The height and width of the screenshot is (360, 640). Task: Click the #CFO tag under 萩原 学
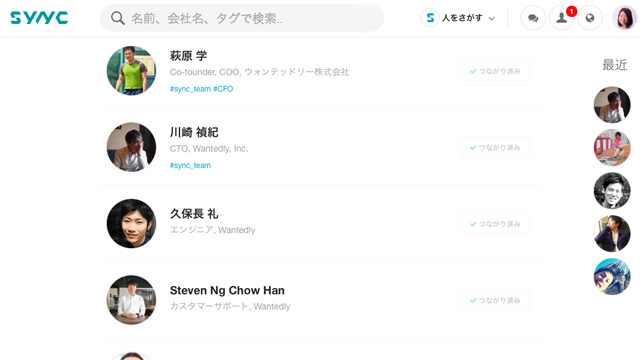point(223,89)
